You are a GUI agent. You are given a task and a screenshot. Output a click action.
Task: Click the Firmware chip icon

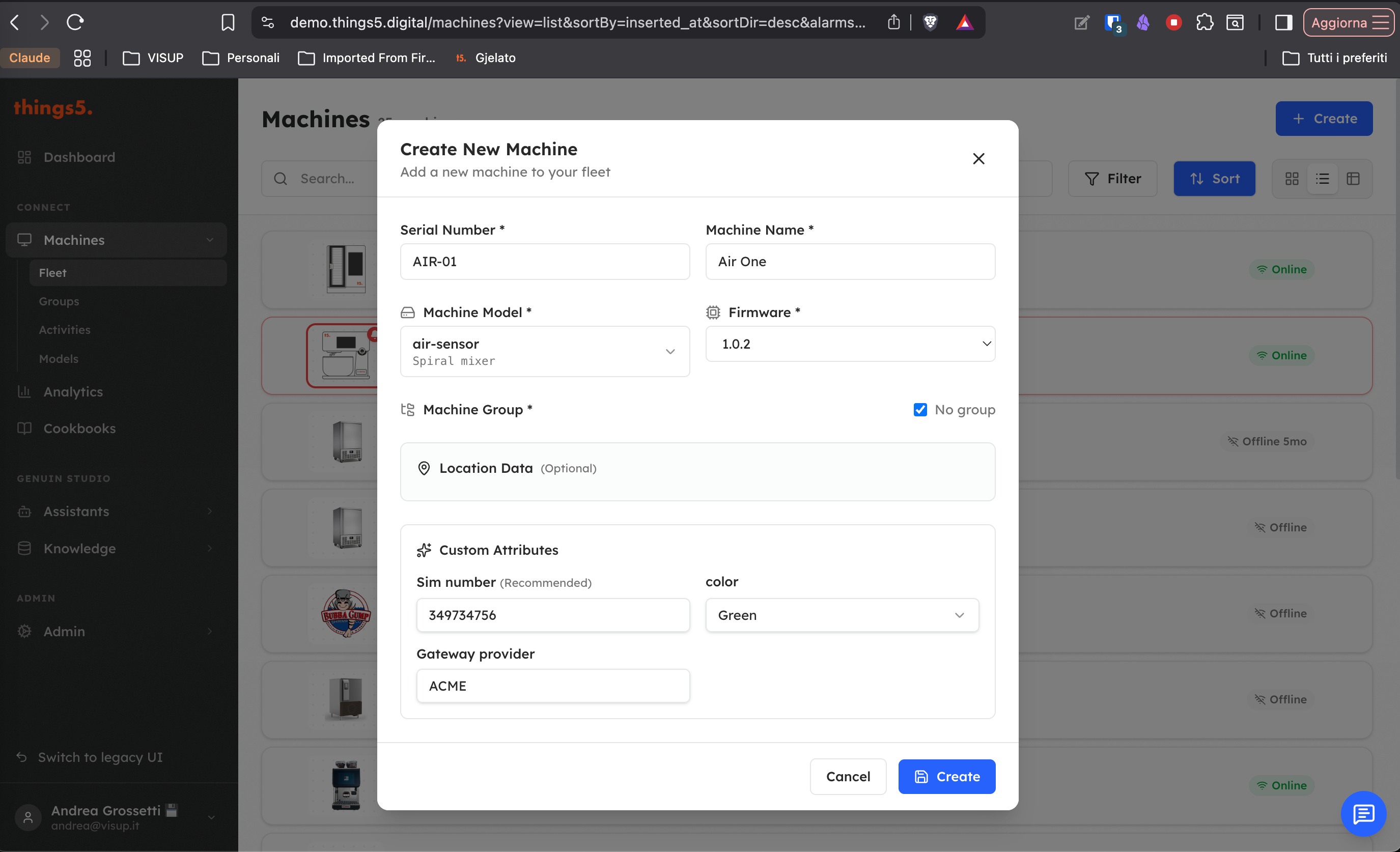(x=713, y=313)
